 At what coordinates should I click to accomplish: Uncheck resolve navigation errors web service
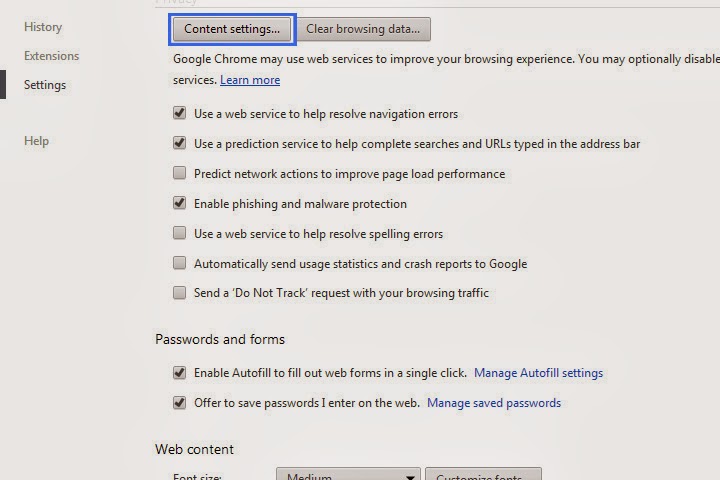(180, 113)
